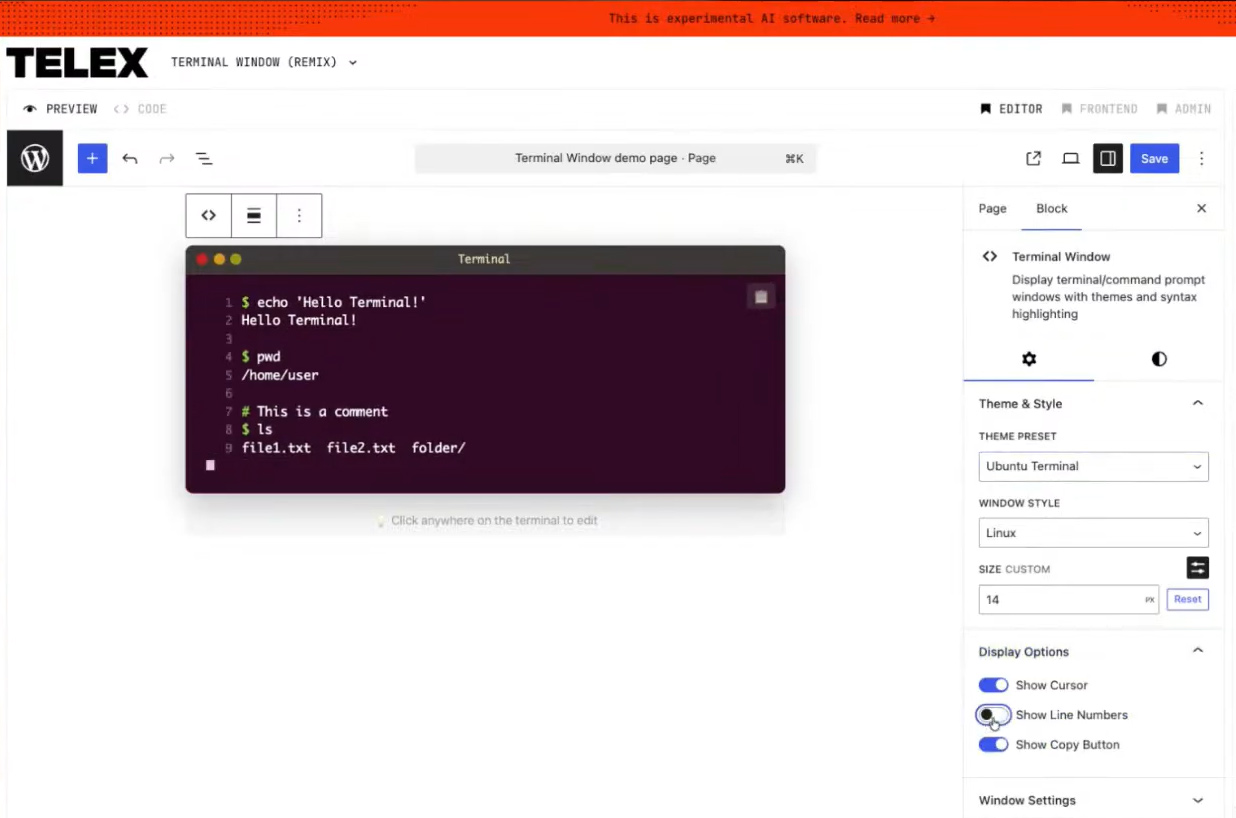Turn off the Show Copy Button toggle
Viewport: 1236px width, 818px height.
tap(993, 744)
